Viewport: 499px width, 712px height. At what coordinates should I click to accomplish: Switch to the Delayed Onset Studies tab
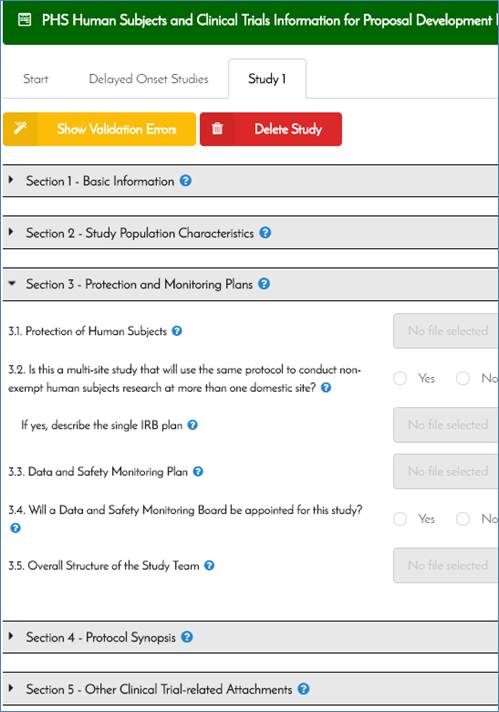(x=148, y=79)
